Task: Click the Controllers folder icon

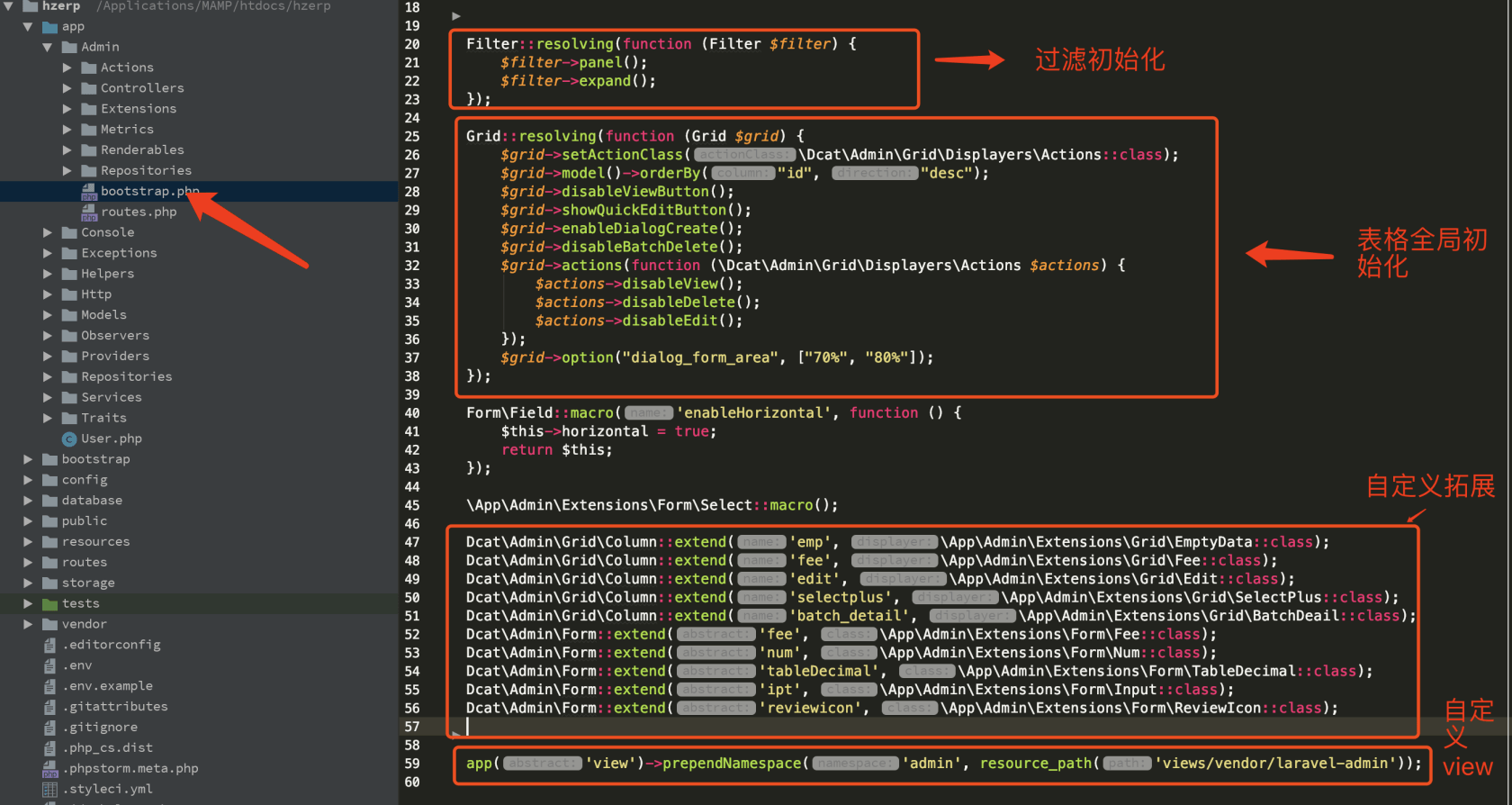Action: (x=88, y=88)
